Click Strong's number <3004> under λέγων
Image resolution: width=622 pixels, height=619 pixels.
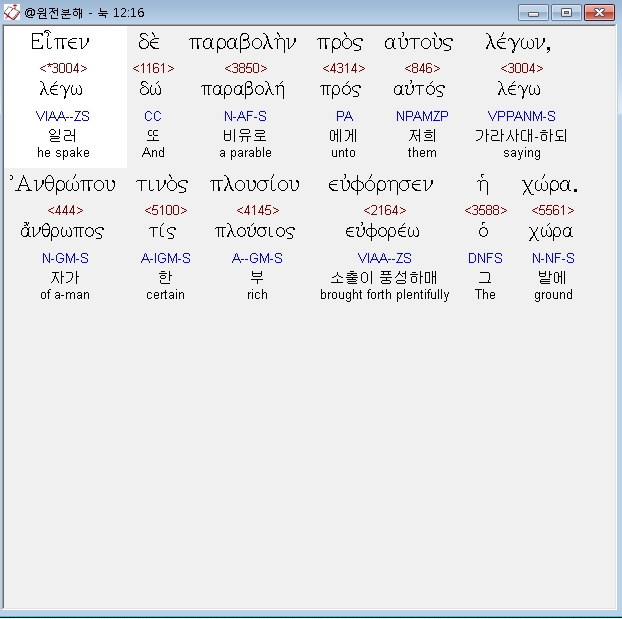(522, 68)
